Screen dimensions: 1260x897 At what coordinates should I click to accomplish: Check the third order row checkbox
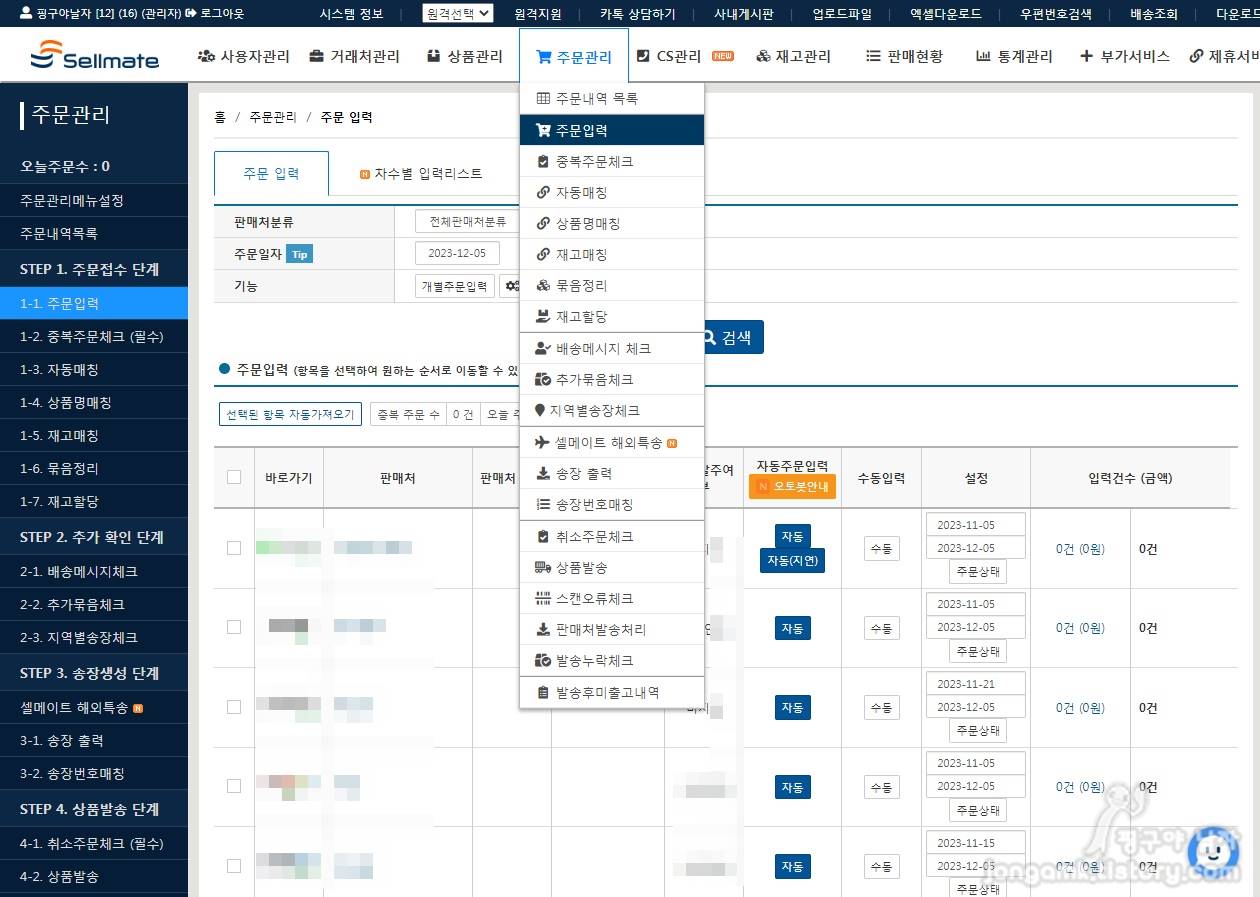tap(234, 707)
